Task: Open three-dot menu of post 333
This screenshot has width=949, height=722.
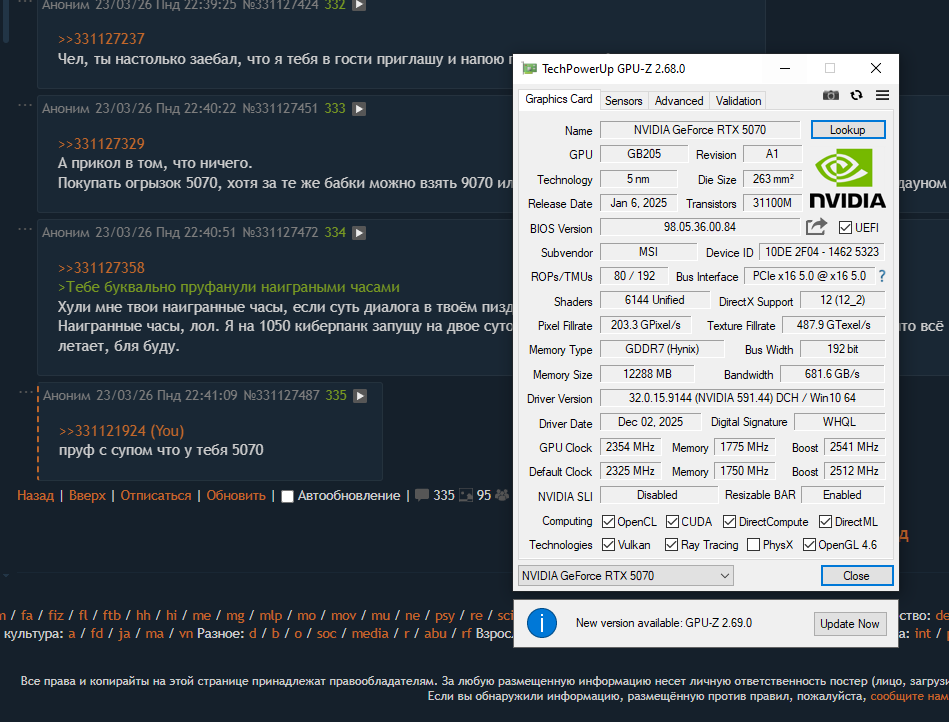Action: pos(25,105)
